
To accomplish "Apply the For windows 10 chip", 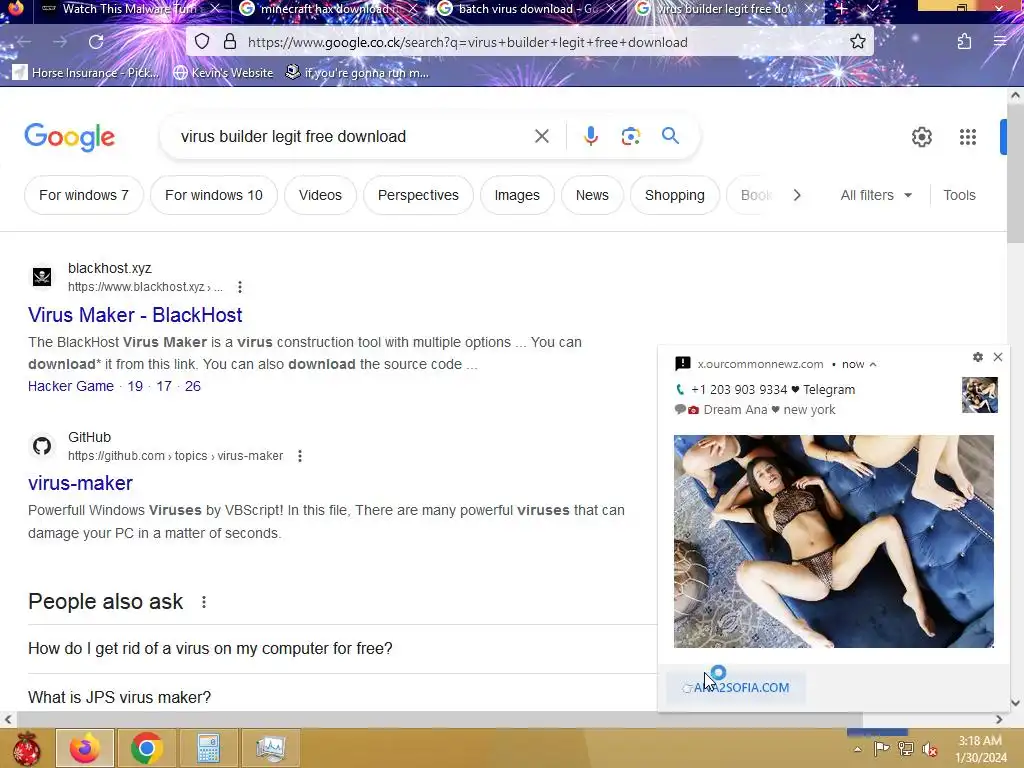I will pos(214,195).
